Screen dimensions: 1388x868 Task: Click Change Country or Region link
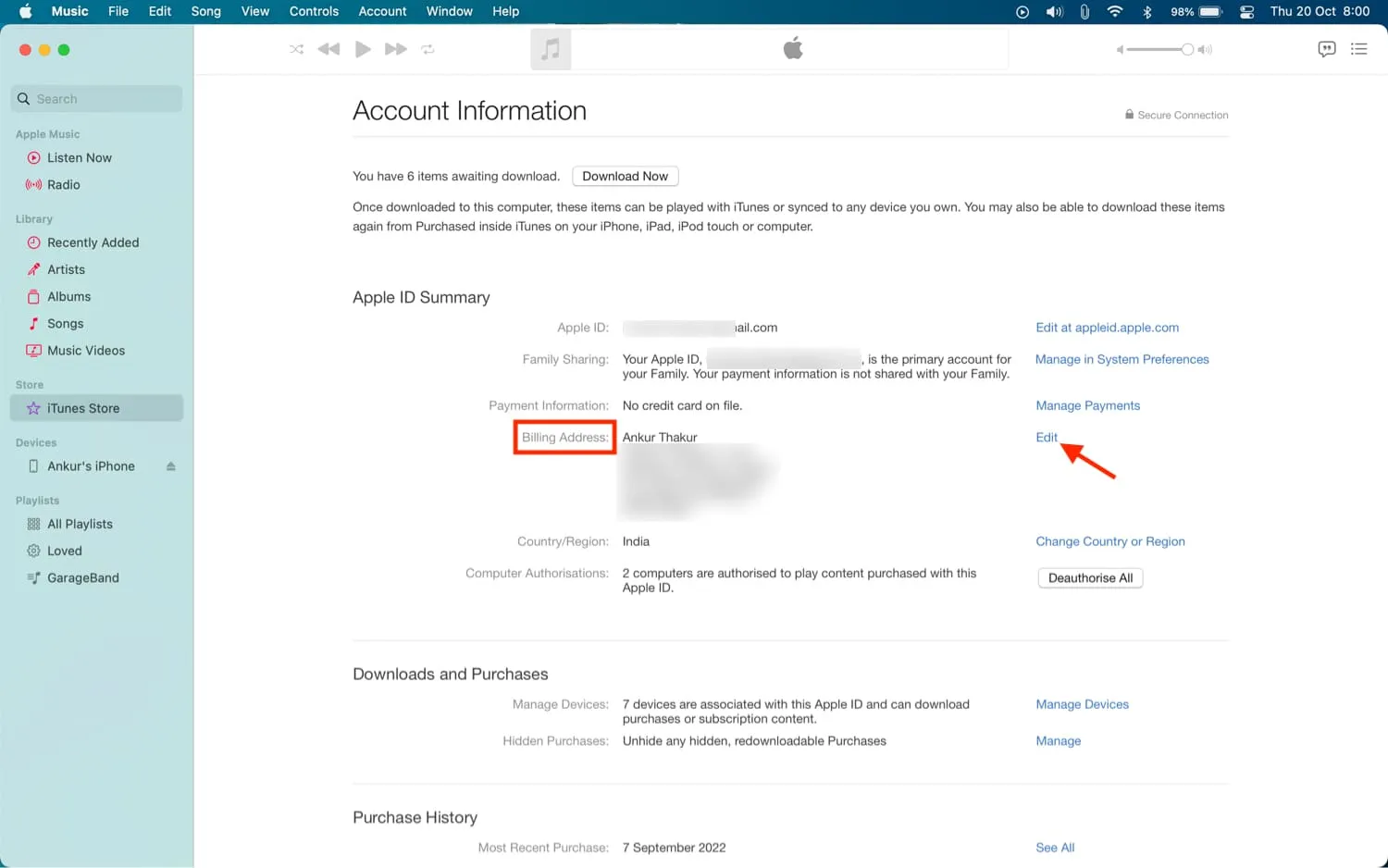1110,541
